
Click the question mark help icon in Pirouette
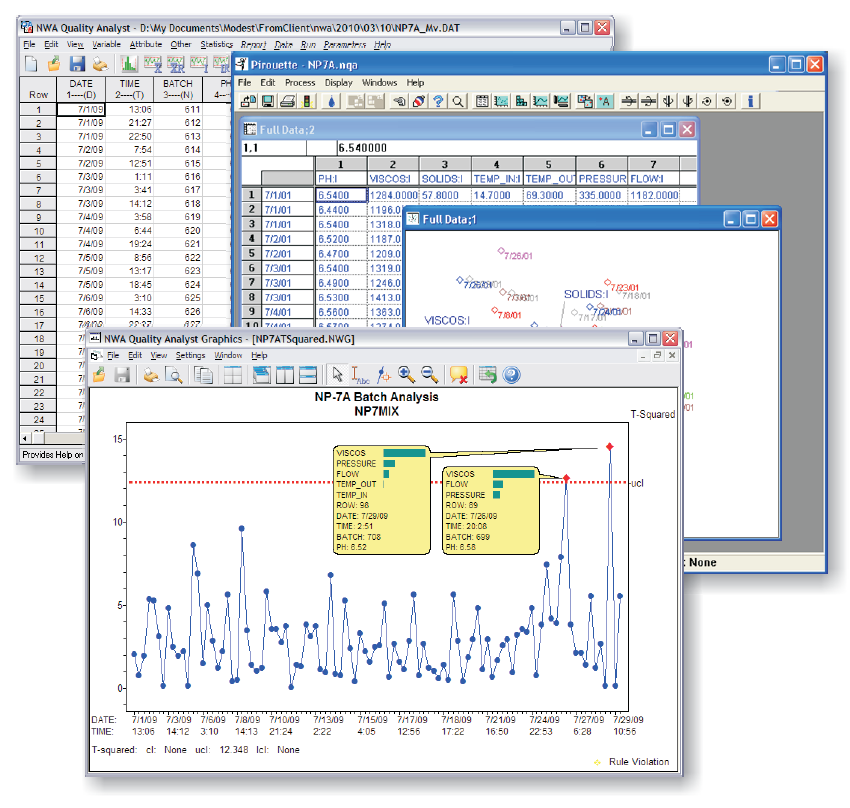pyautogui.click(x=437, y=101)
